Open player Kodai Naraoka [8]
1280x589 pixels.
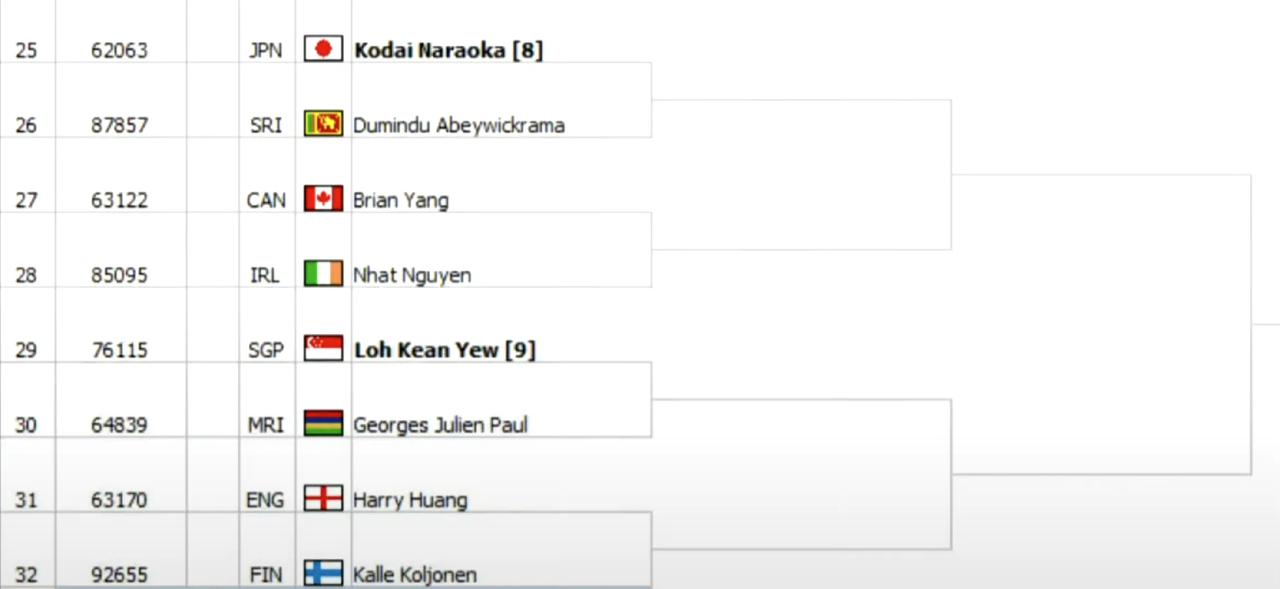[x=448, y=50]
